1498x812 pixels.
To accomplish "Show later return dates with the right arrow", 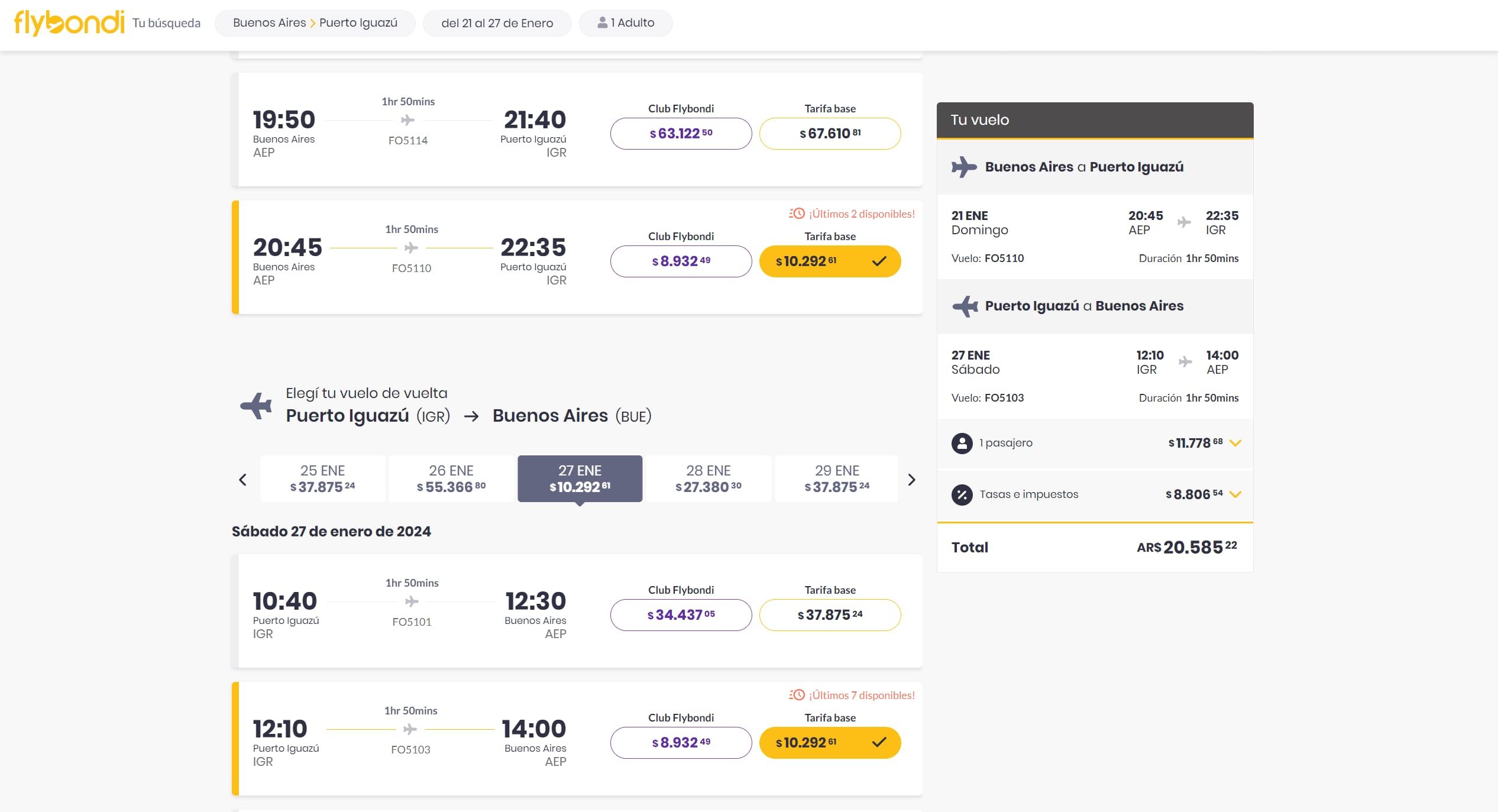I will (x=911, y=480).
